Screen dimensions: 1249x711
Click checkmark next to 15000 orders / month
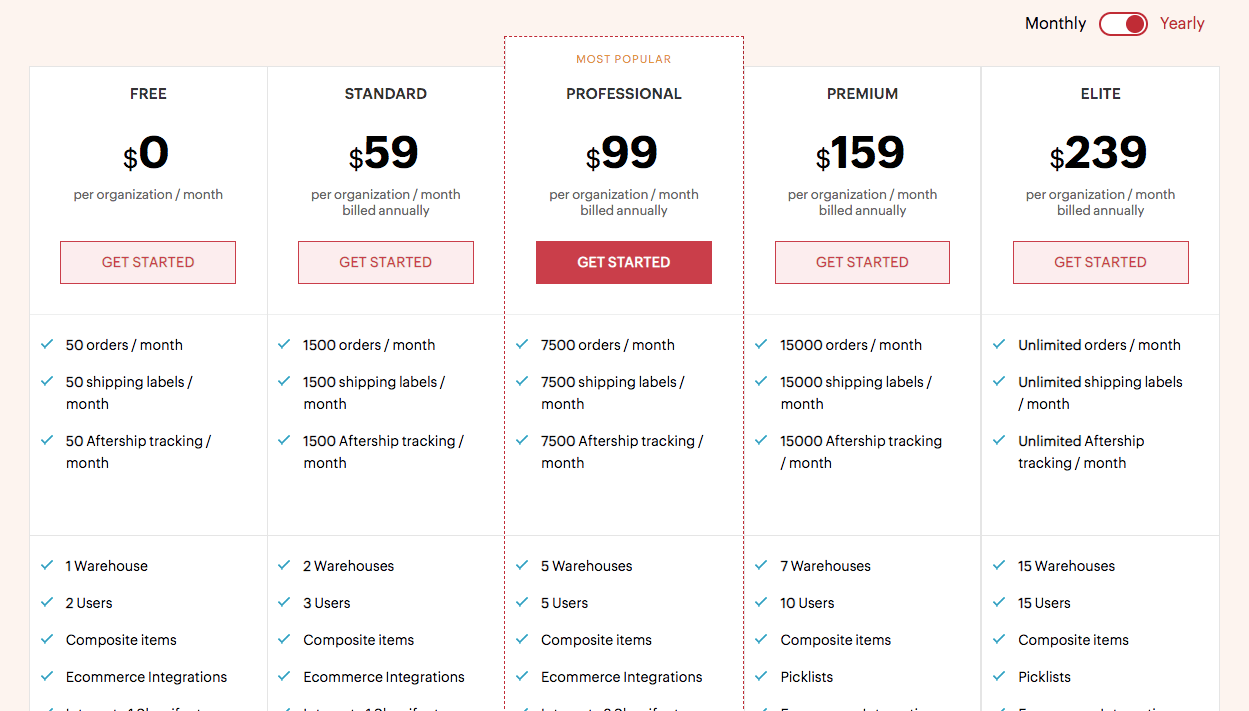761,344
